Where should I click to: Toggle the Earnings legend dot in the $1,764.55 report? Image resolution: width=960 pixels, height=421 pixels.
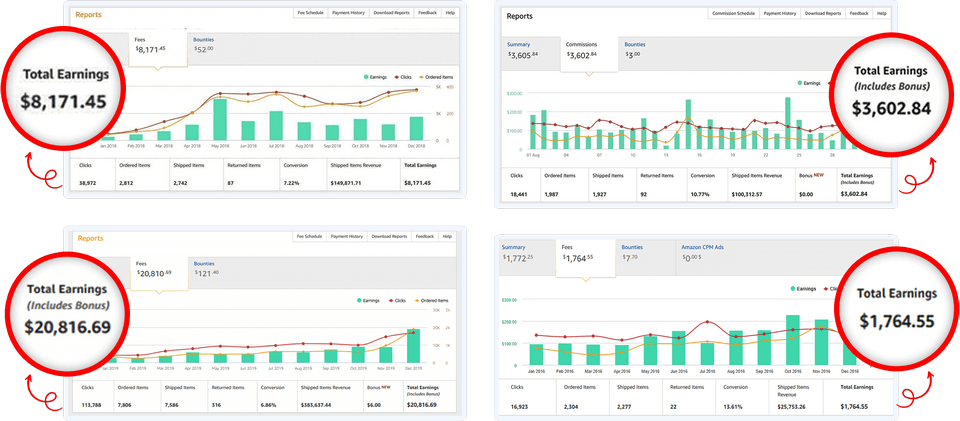pos(792,288)
